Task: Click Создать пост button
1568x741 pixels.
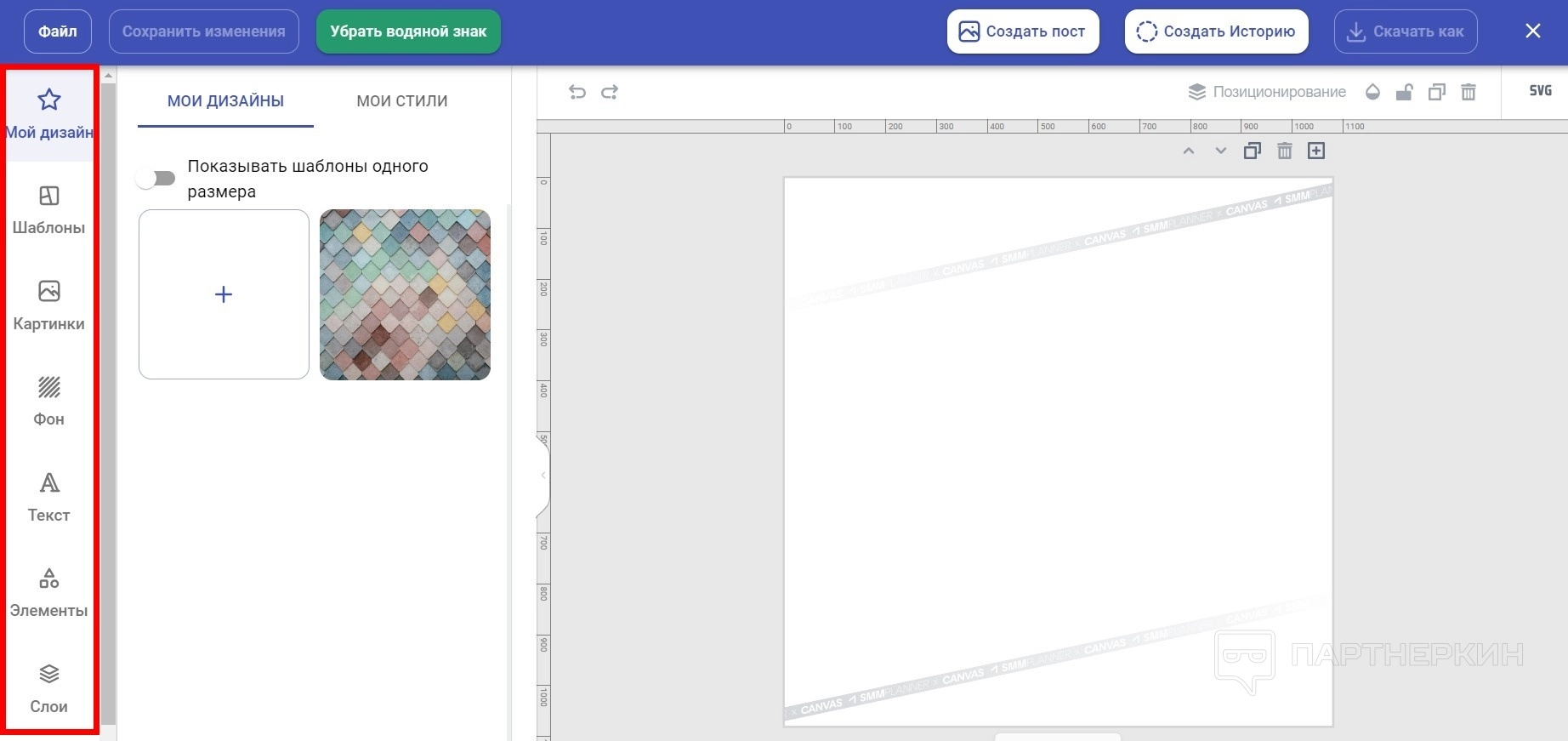Action: [x=1023, y=31]
